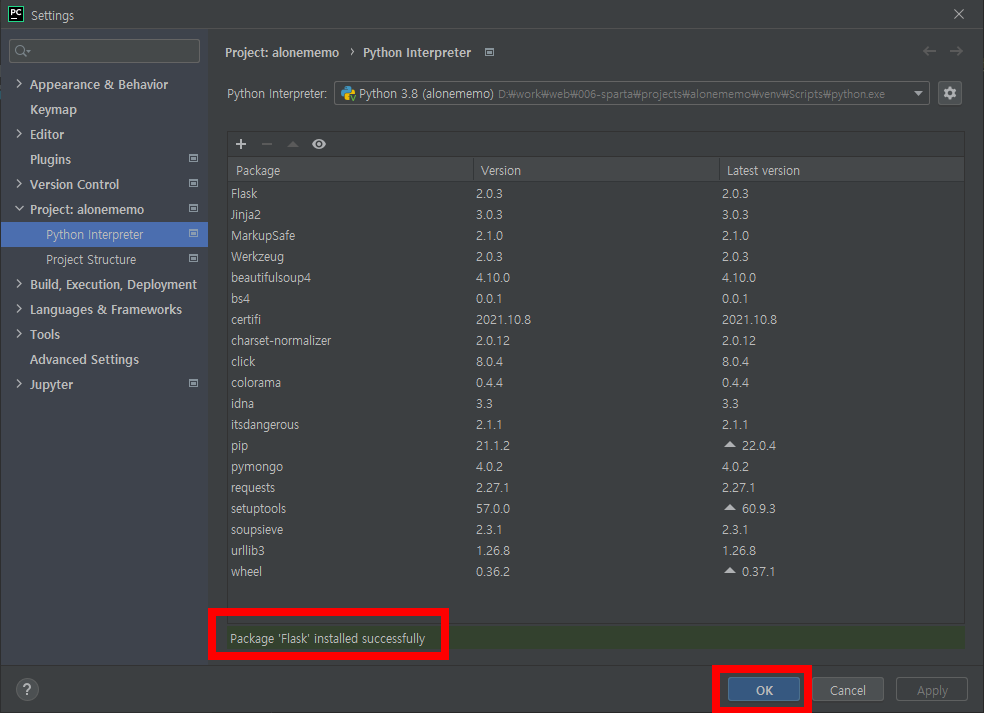
Task: Click the minus icon to uninstall package
Action: tap(267, 144)
